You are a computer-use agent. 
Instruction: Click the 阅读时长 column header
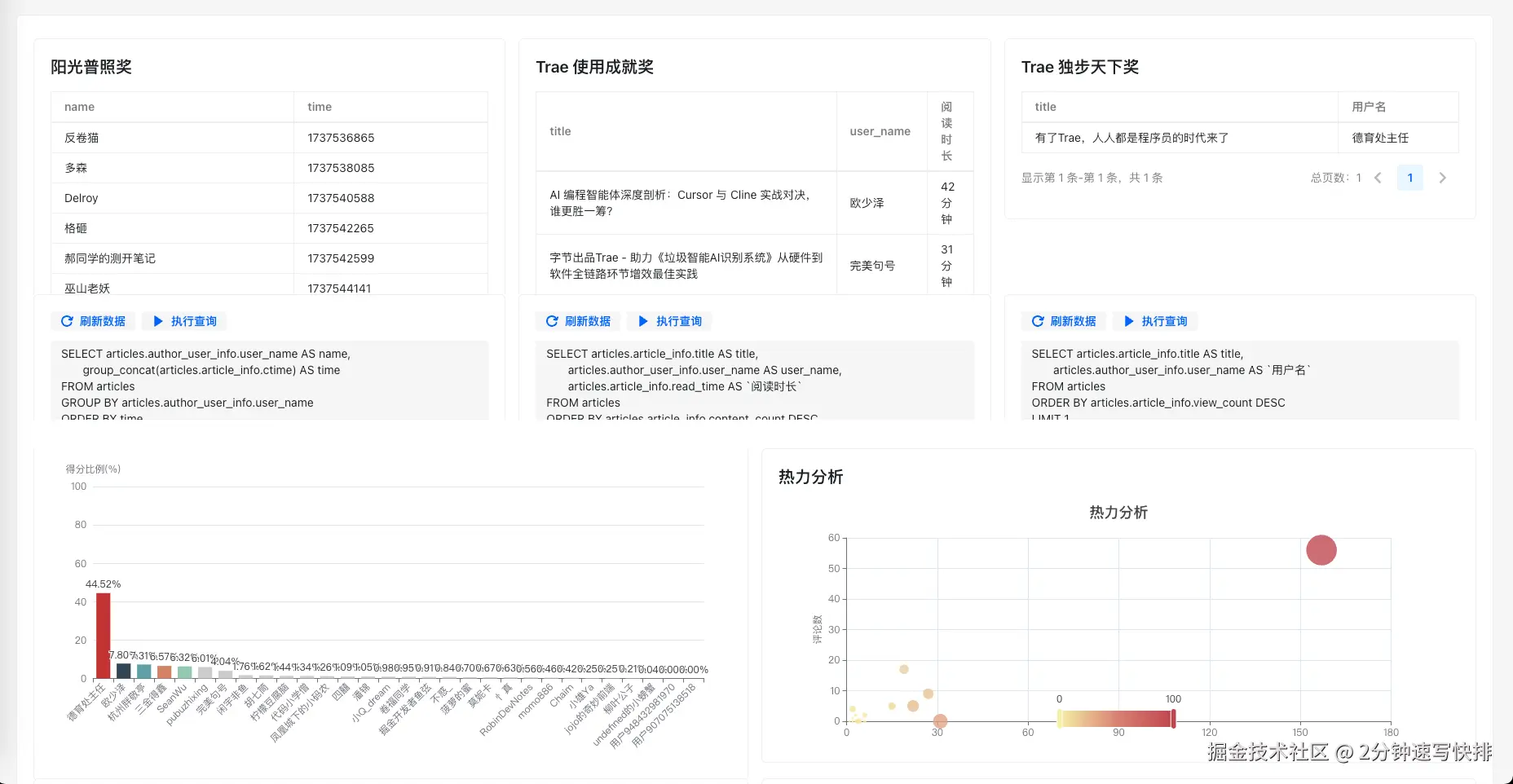951,131
